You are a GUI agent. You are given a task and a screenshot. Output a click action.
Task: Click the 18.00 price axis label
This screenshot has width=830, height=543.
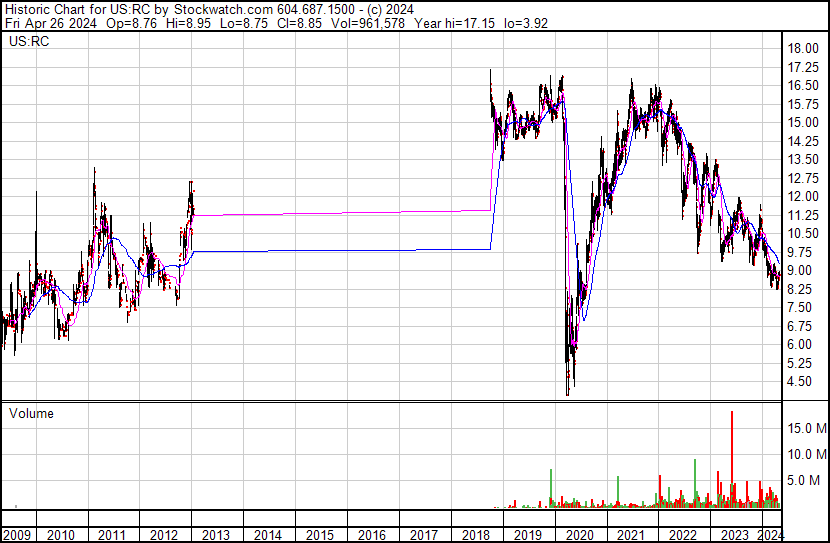[x=803, y=48]
